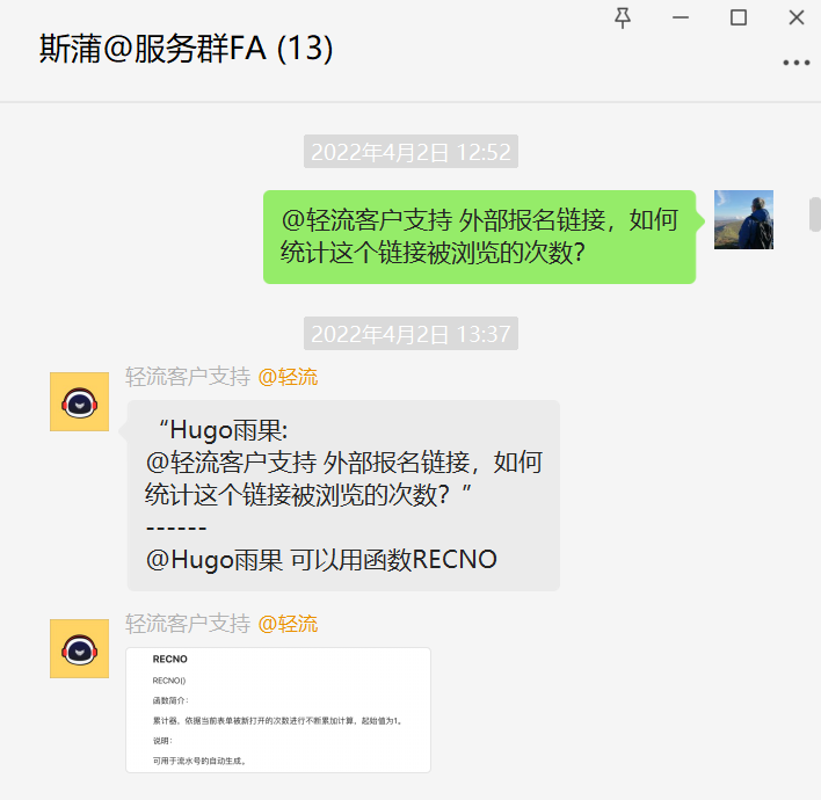The image size is (821, 800).
Task: Select the gray reply mentioning 函数RECNO
Action: (343, 496)
